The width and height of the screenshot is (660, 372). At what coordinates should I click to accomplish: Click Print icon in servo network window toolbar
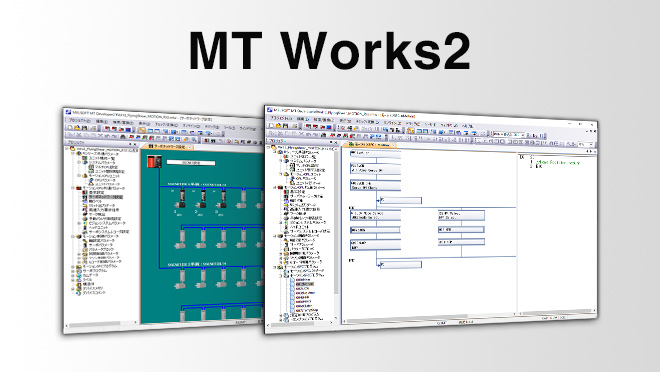[x=92, y=128]
